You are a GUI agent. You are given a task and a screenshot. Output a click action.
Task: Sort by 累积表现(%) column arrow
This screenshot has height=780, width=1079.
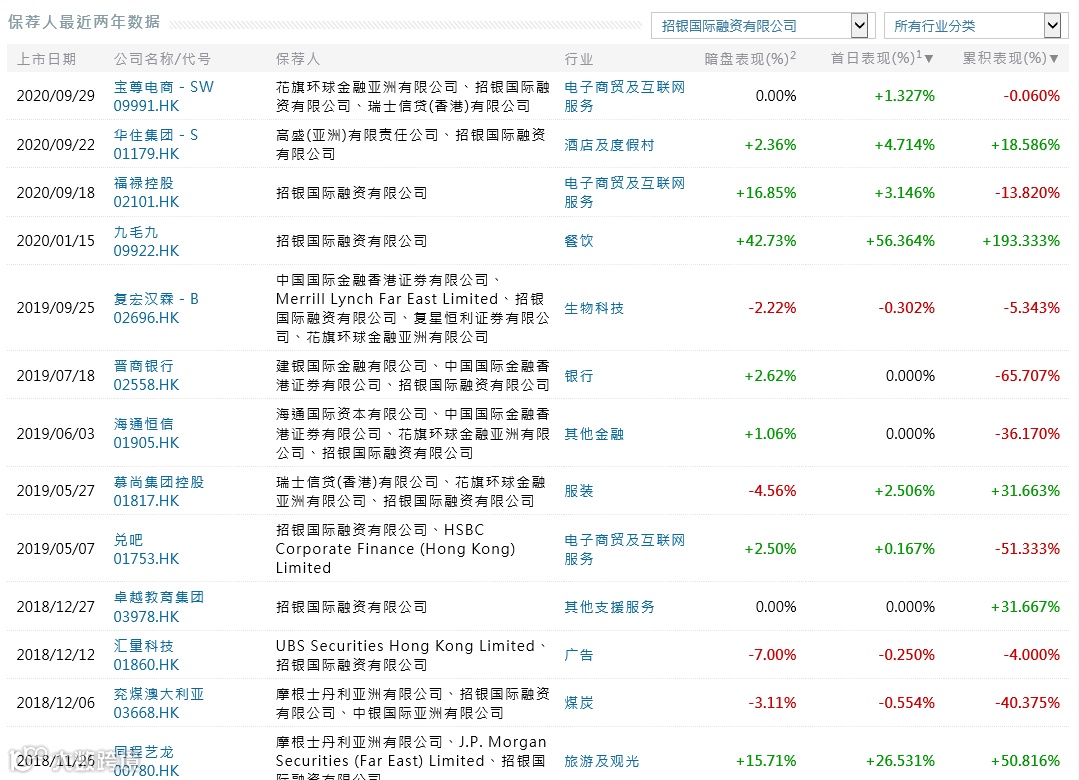pos(1054,59)
